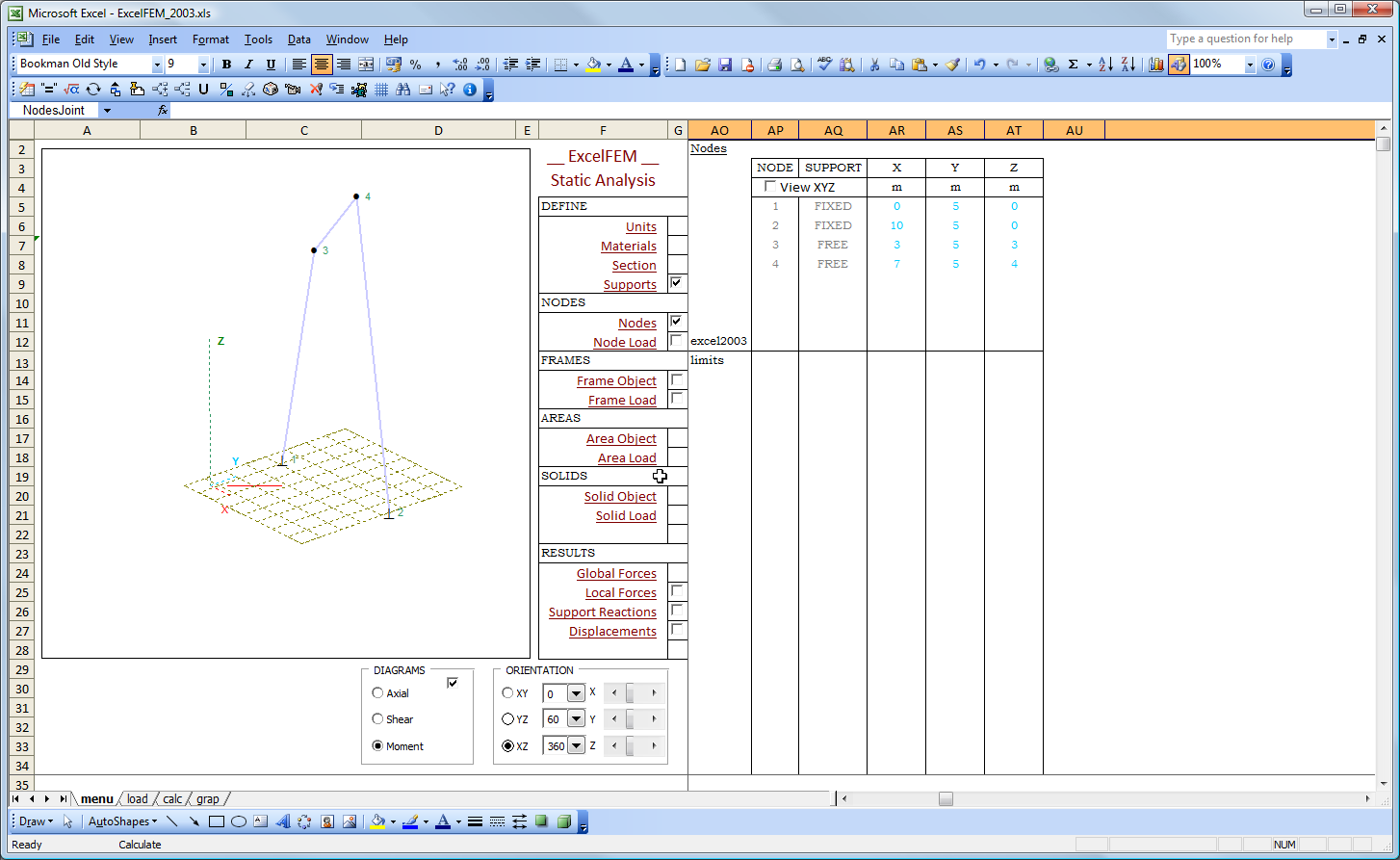Launch the Chart Wizard icon
Viewport: 1400px width, 860px height.
pos(1156,65)
